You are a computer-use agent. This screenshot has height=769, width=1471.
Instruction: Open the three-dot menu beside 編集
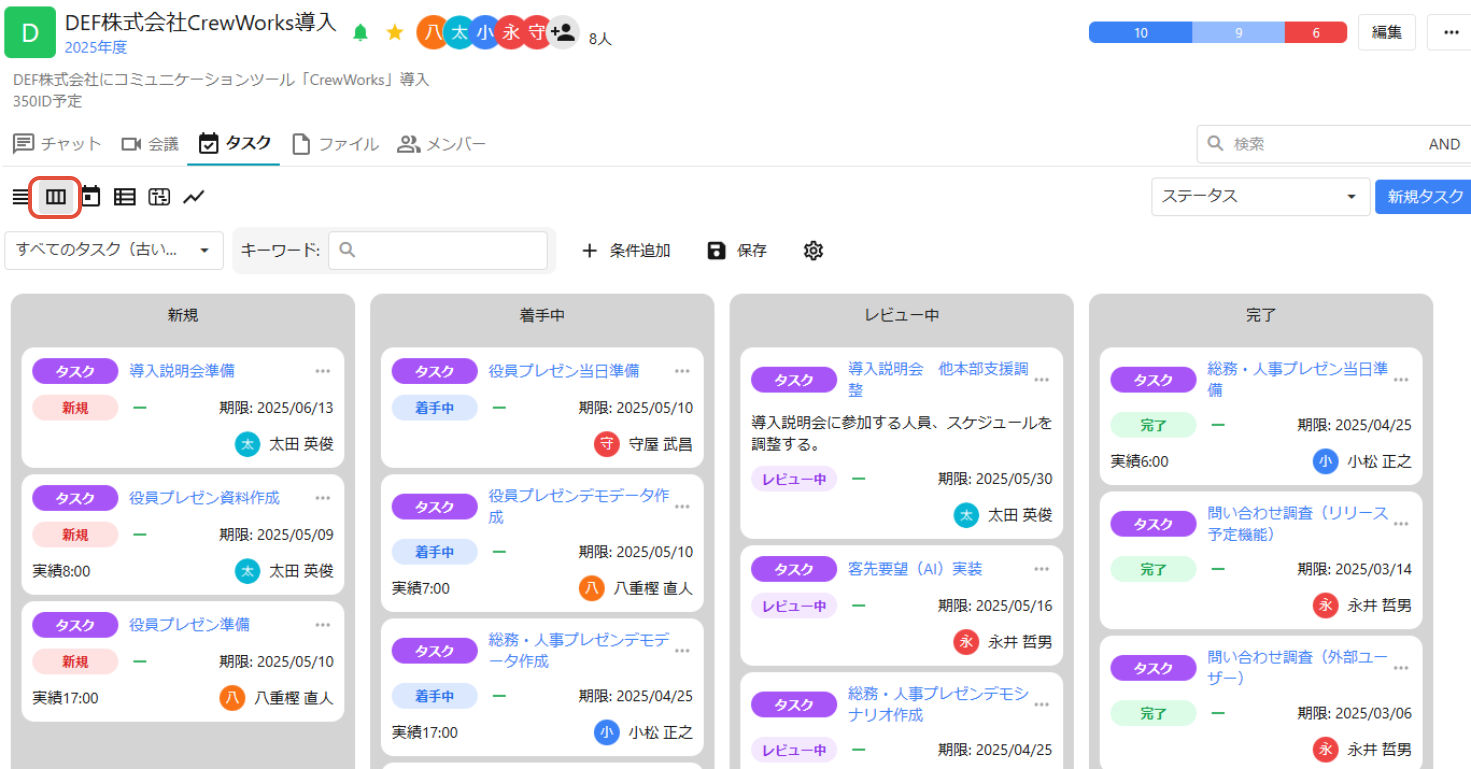(1451, 32)
